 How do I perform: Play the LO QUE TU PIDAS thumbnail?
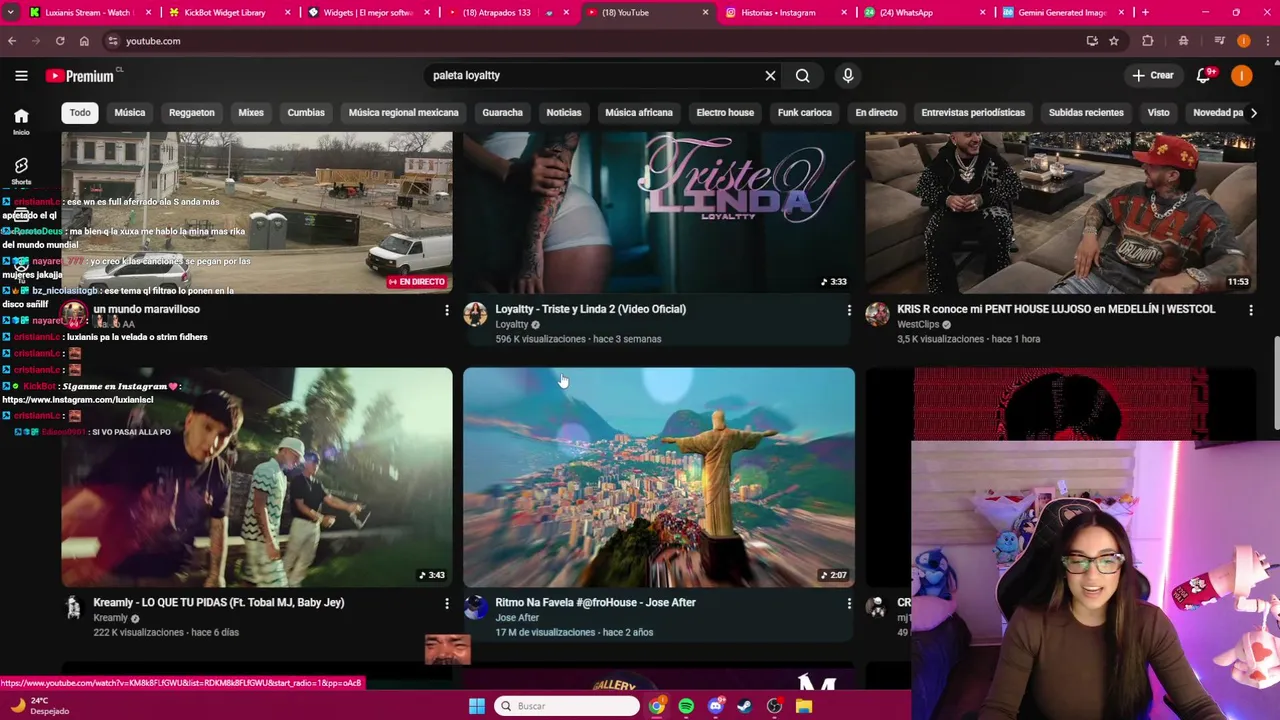257,477
